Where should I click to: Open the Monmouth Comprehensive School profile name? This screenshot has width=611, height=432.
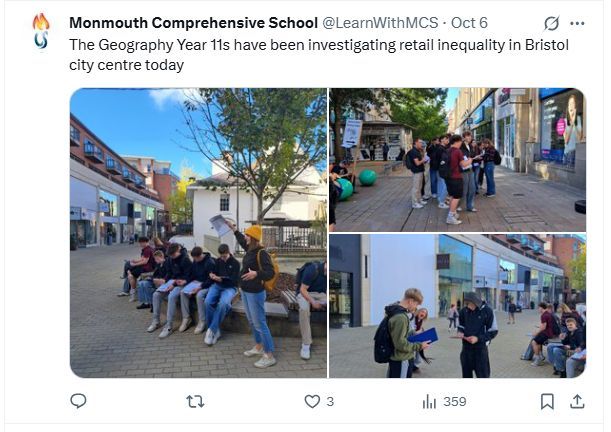click(x=193, y=23)
